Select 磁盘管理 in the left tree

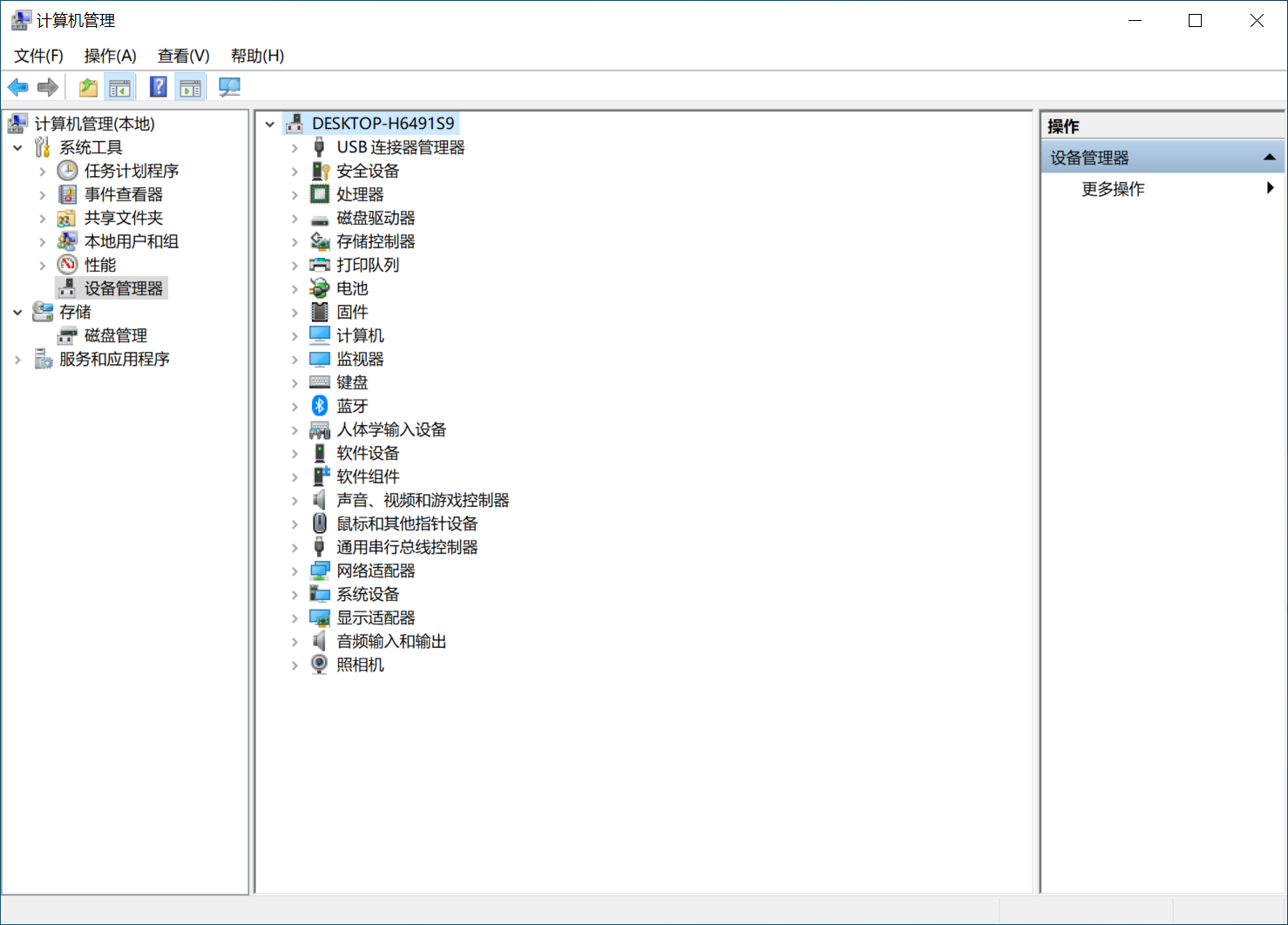(x=115, y=335)
